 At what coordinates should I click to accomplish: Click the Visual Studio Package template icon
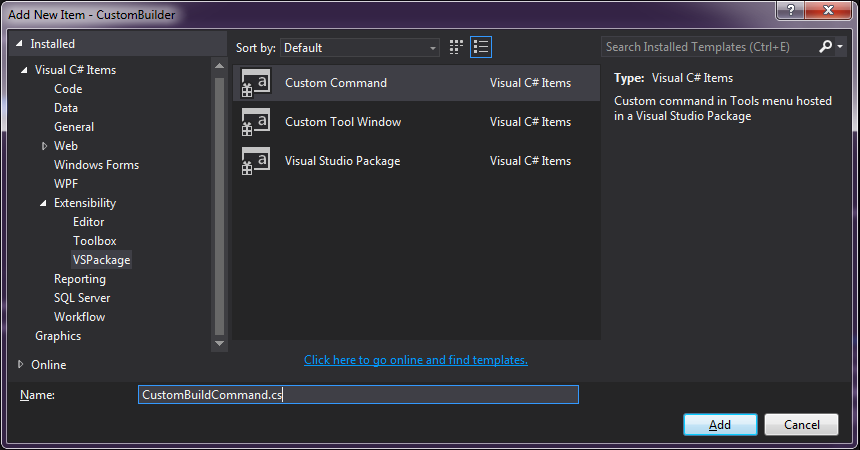(x=256, y=161)
